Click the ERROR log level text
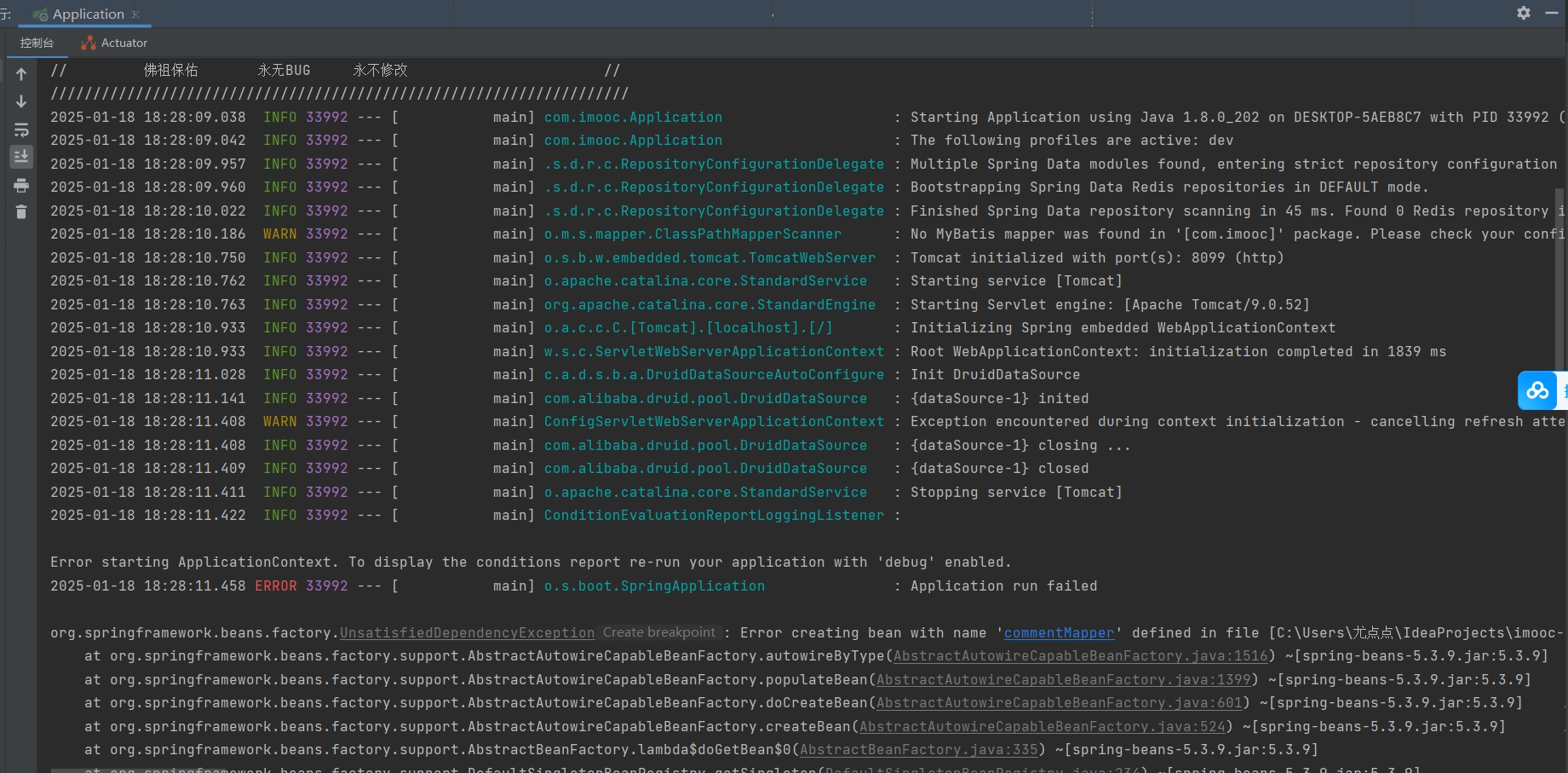 click(x=276, y=586)
